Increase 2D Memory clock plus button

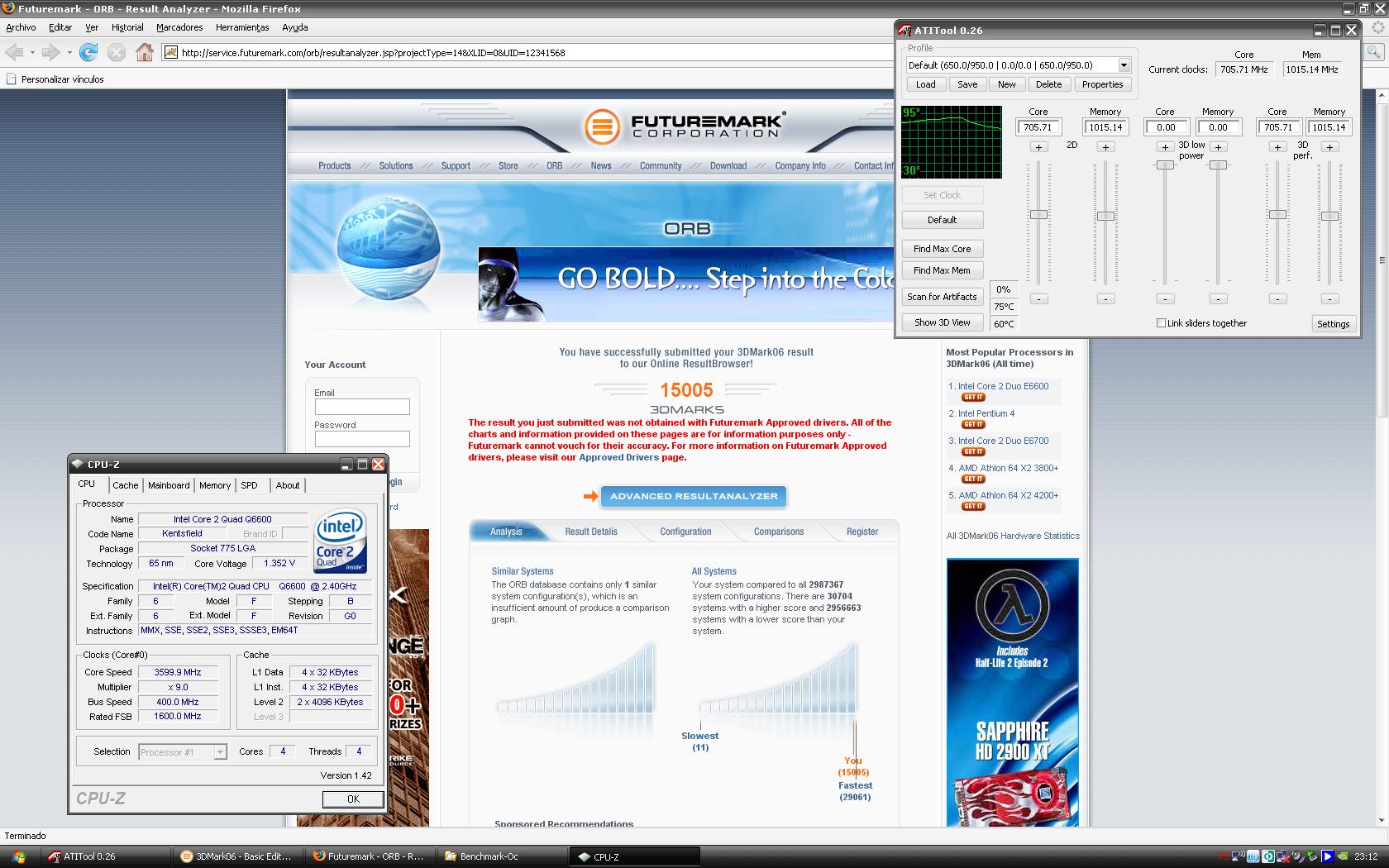[1105, 146]
